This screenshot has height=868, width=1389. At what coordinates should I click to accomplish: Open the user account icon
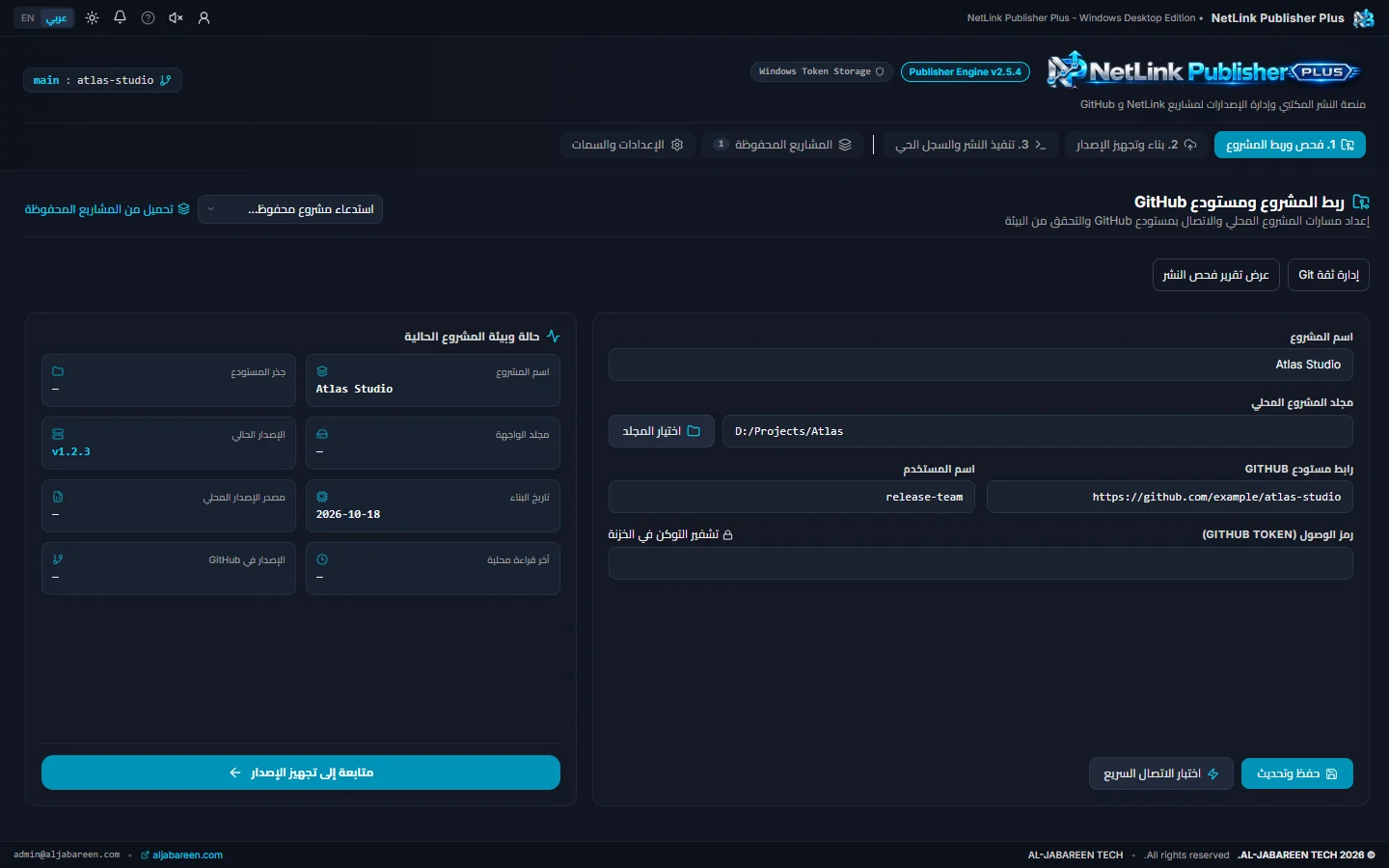pyautogui.click(x=204, y=18)
